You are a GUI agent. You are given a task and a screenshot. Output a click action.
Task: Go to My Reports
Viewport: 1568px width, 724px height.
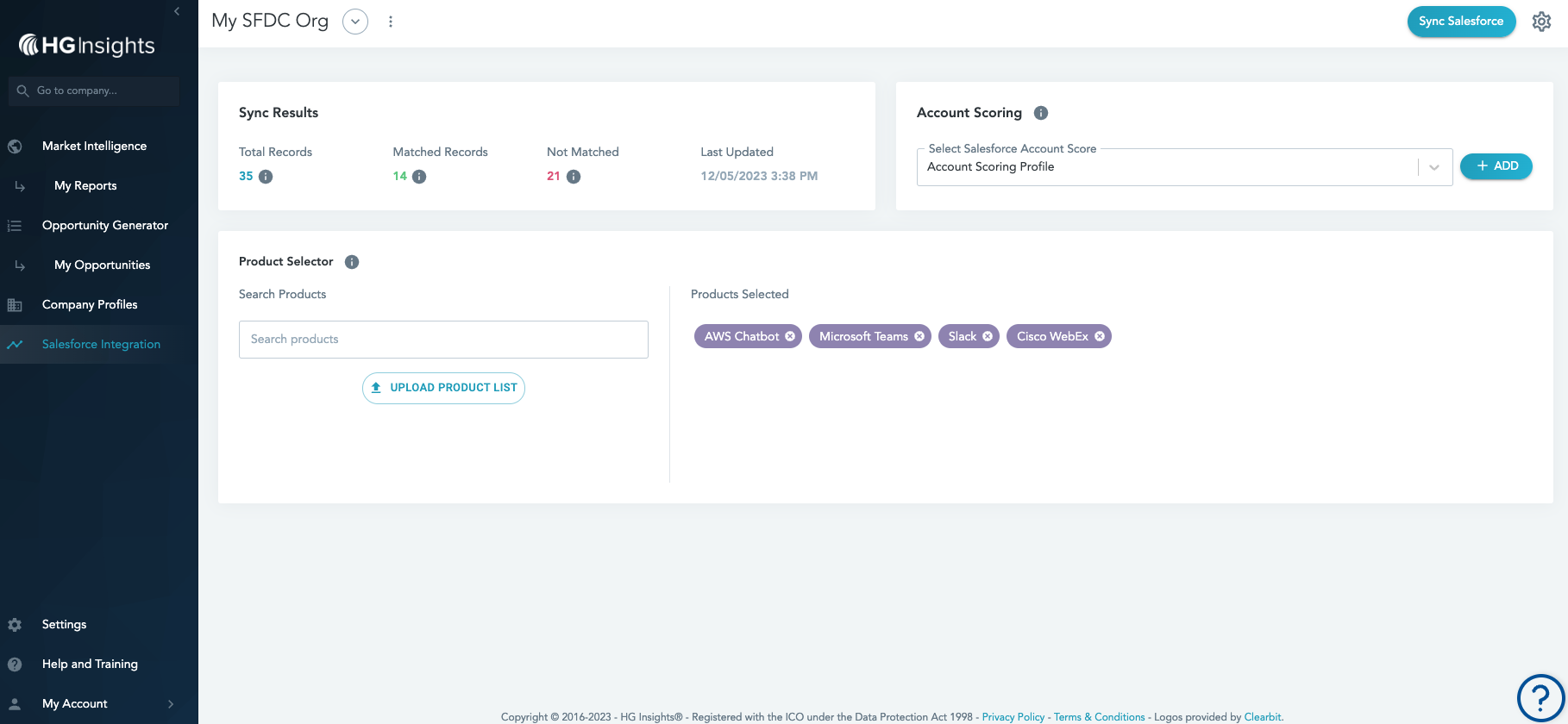point(85,186)
